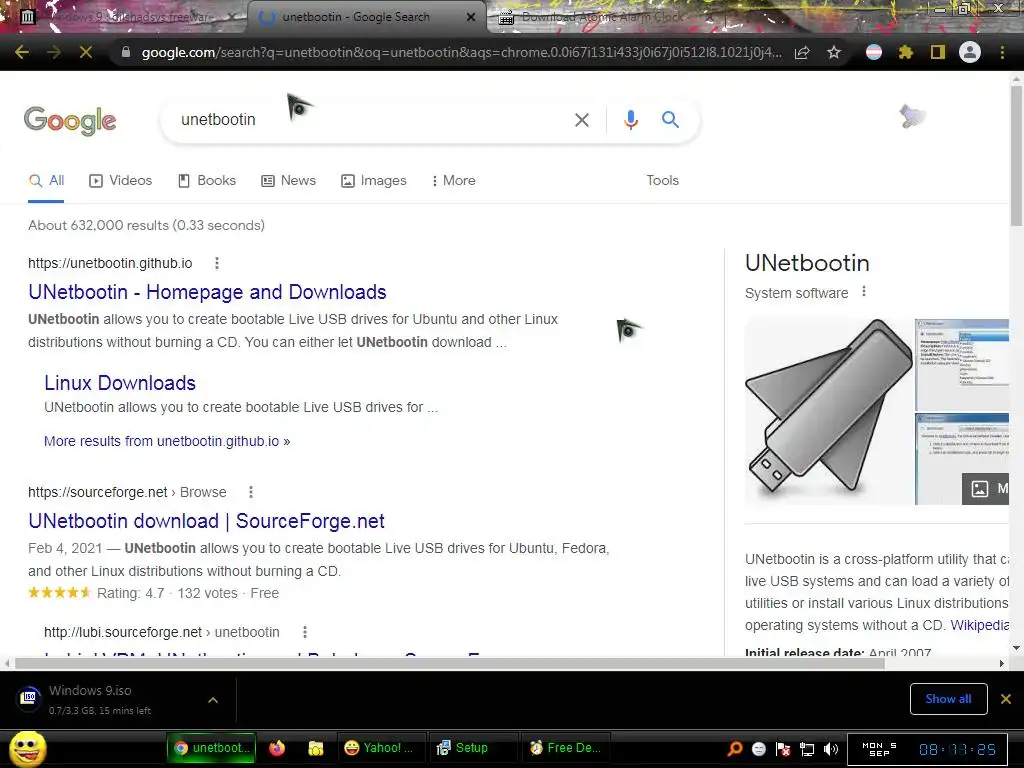Screen dimensions: 1024x768
Task: View site info via the padlock icon
Action: (x=126, y=52)
